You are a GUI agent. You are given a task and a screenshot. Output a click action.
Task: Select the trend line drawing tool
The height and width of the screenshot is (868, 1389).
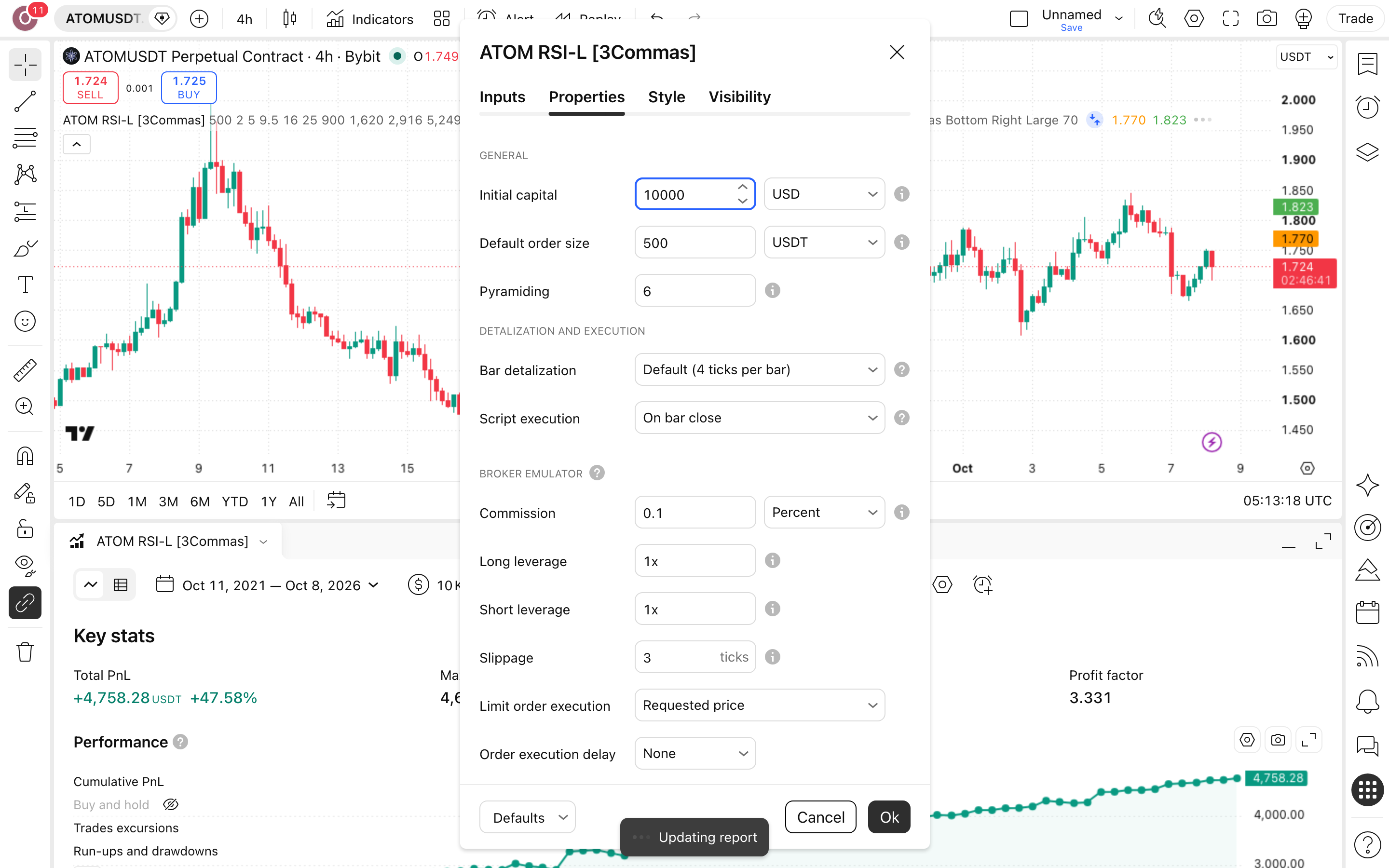[x=25, y=101]
